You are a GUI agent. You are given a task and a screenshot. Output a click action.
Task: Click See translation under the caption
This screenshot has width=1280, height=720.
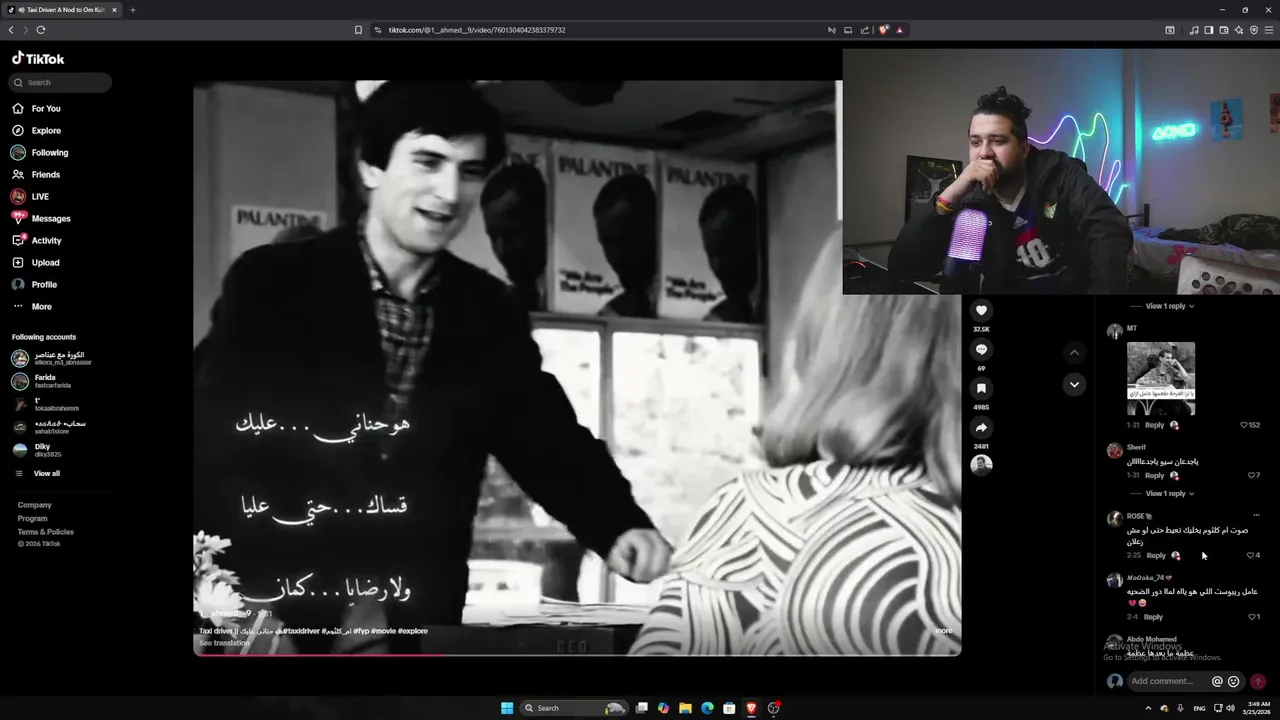[x=224, y=643]
